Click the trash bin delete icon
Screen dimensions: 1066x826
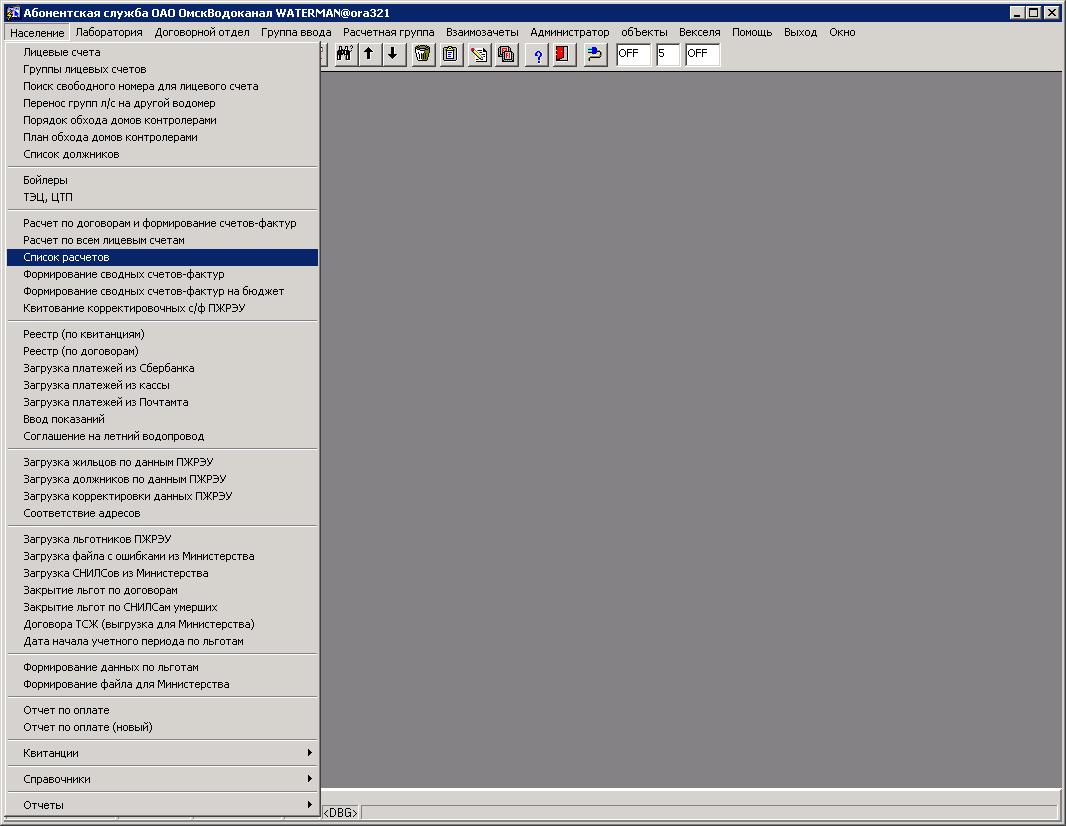423,54
